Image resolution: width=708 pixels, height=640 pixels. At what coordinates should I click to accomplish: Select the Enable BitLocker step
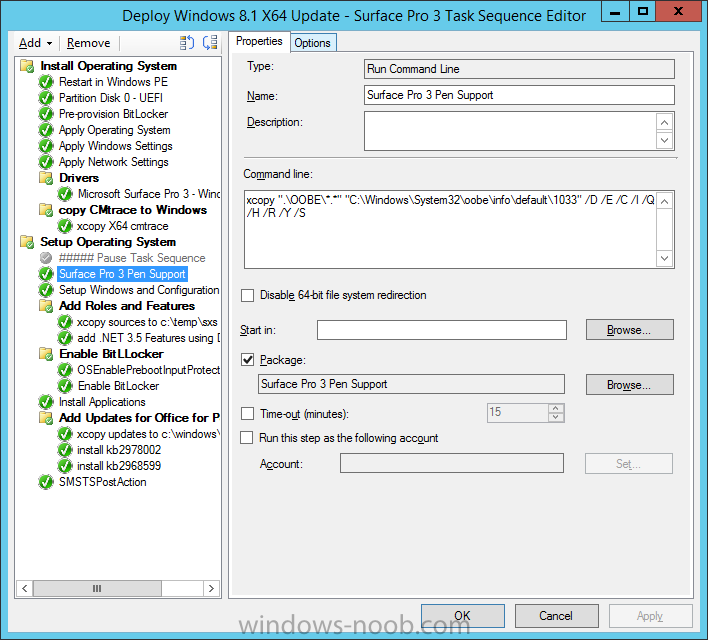[118, 386]
